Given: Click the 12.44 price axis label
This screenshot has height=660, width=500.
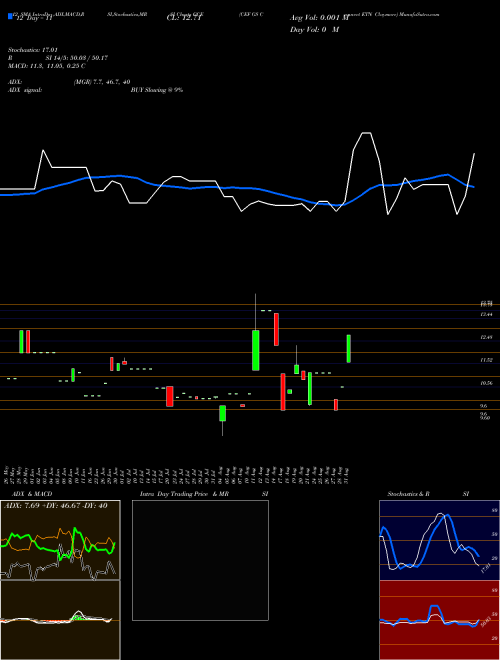Looking at the screenshot, I should pyautogui.click(x=487, y=315).
